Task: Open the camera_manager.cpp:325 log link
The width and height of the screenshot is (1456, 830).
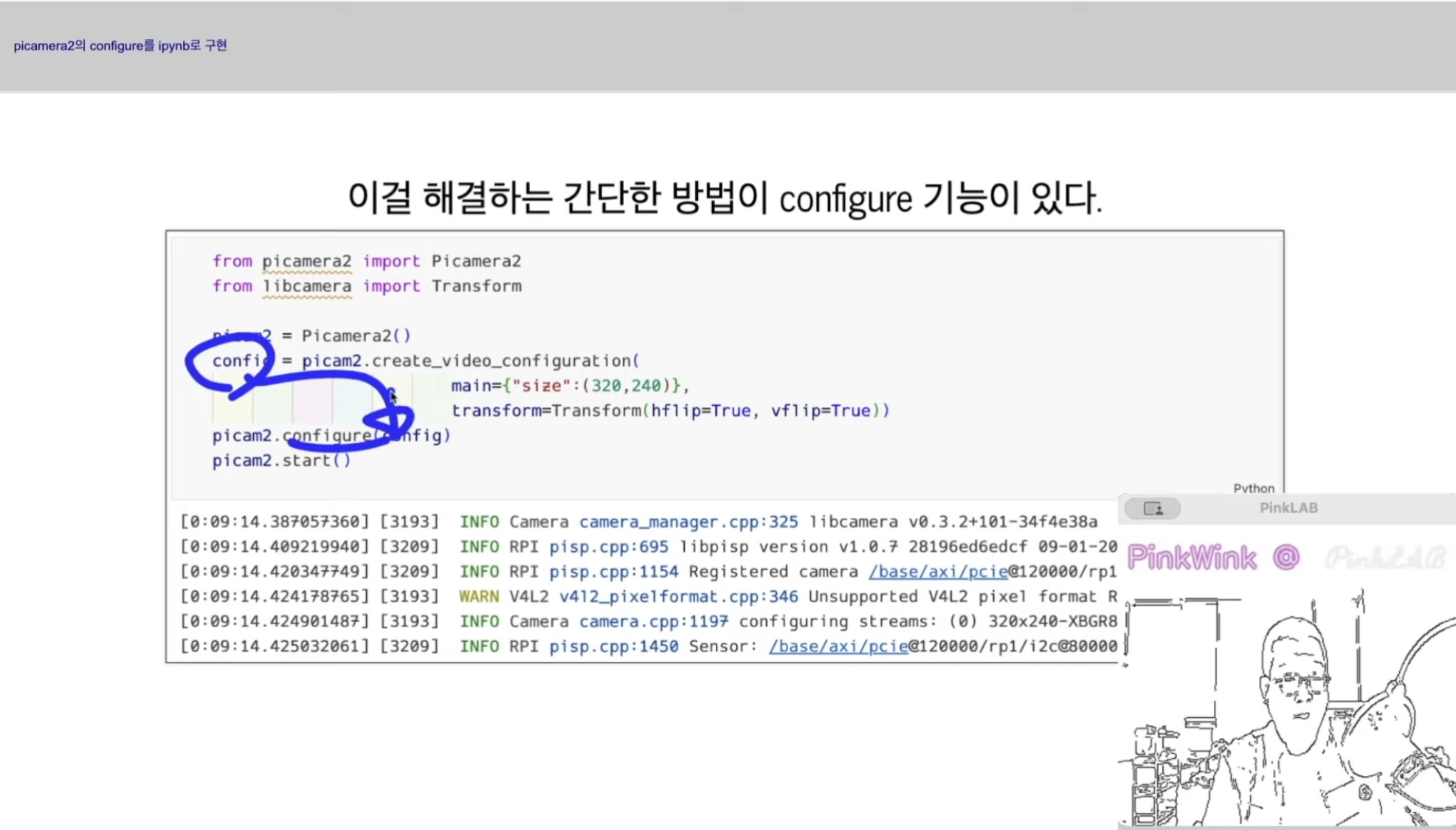Action: (688, 522)
